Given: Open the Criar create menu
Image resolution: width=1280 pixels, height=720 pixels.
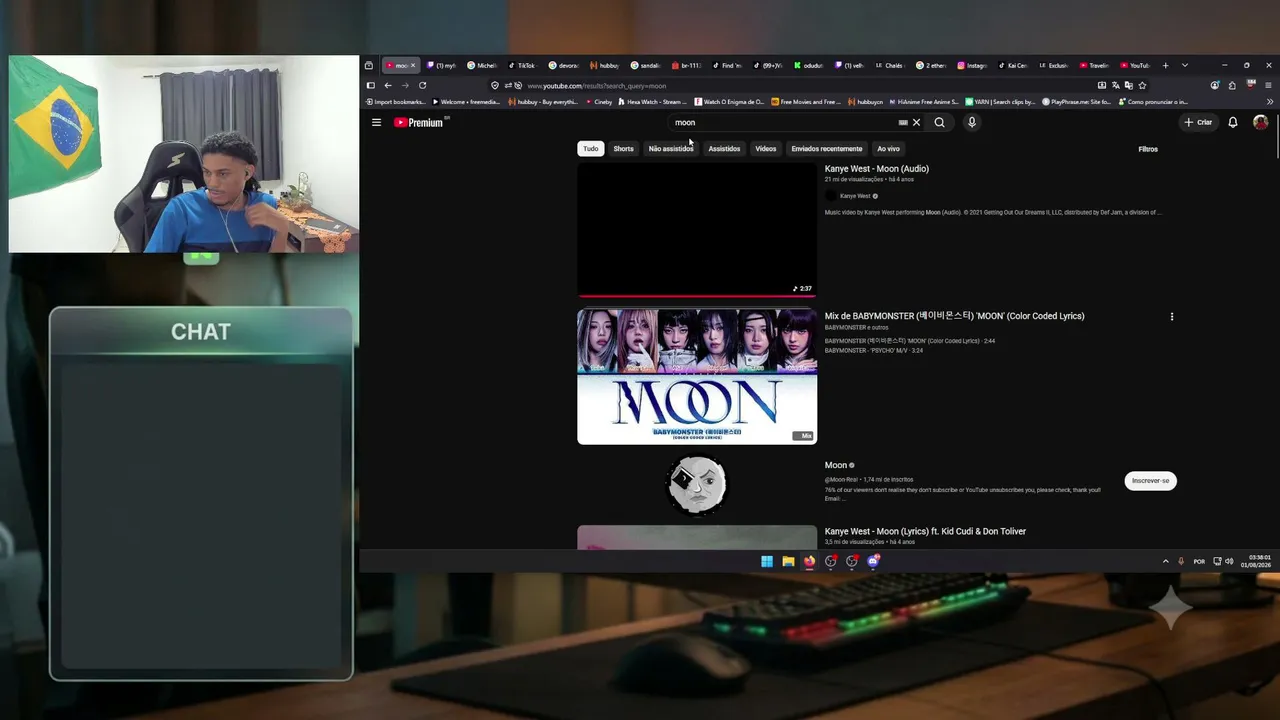Looking at the screenshot, I should coord(1198,122).
